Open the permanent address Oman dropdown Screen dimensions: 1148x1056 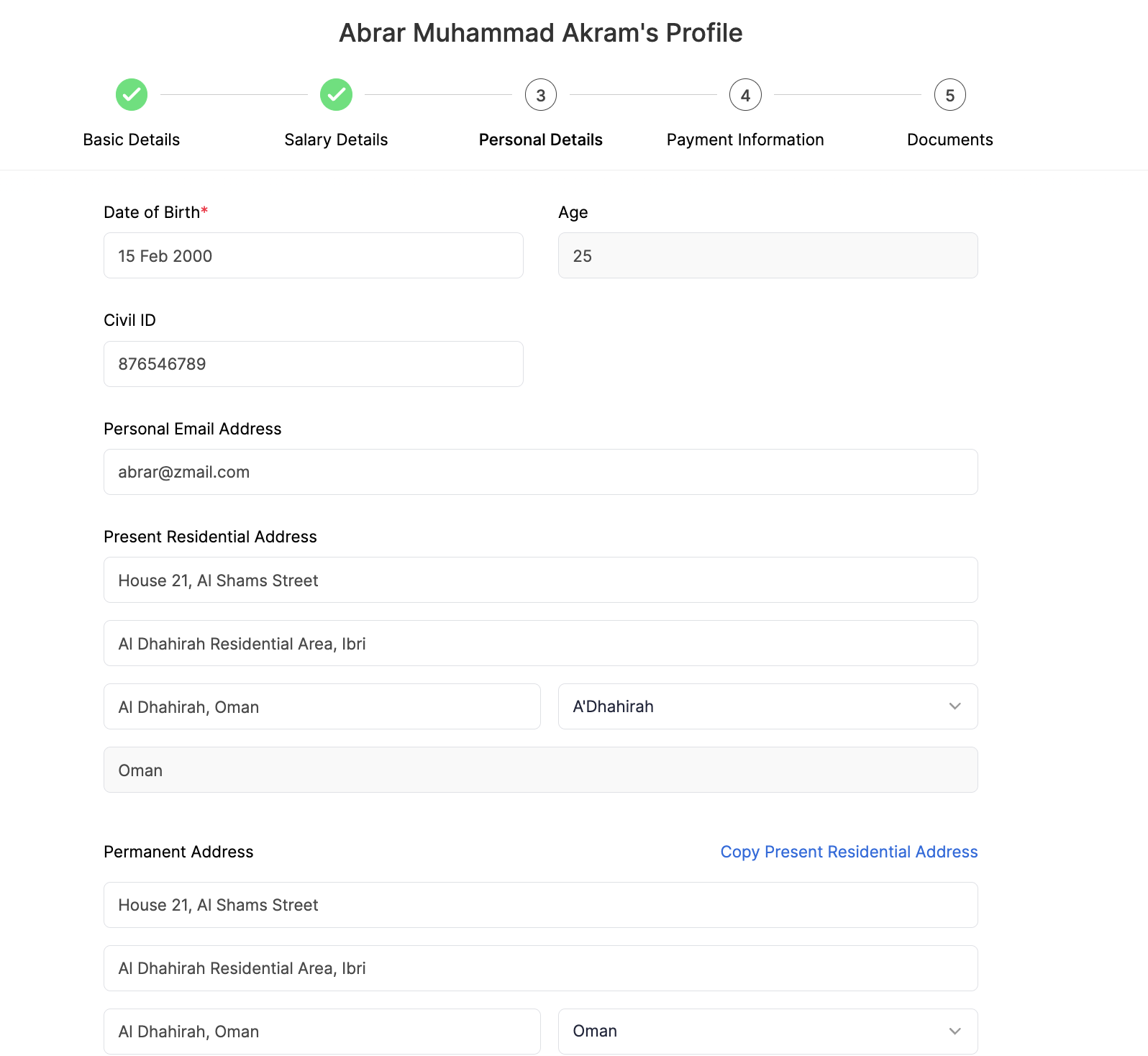pyautogui.click(x=755, y=1031)
